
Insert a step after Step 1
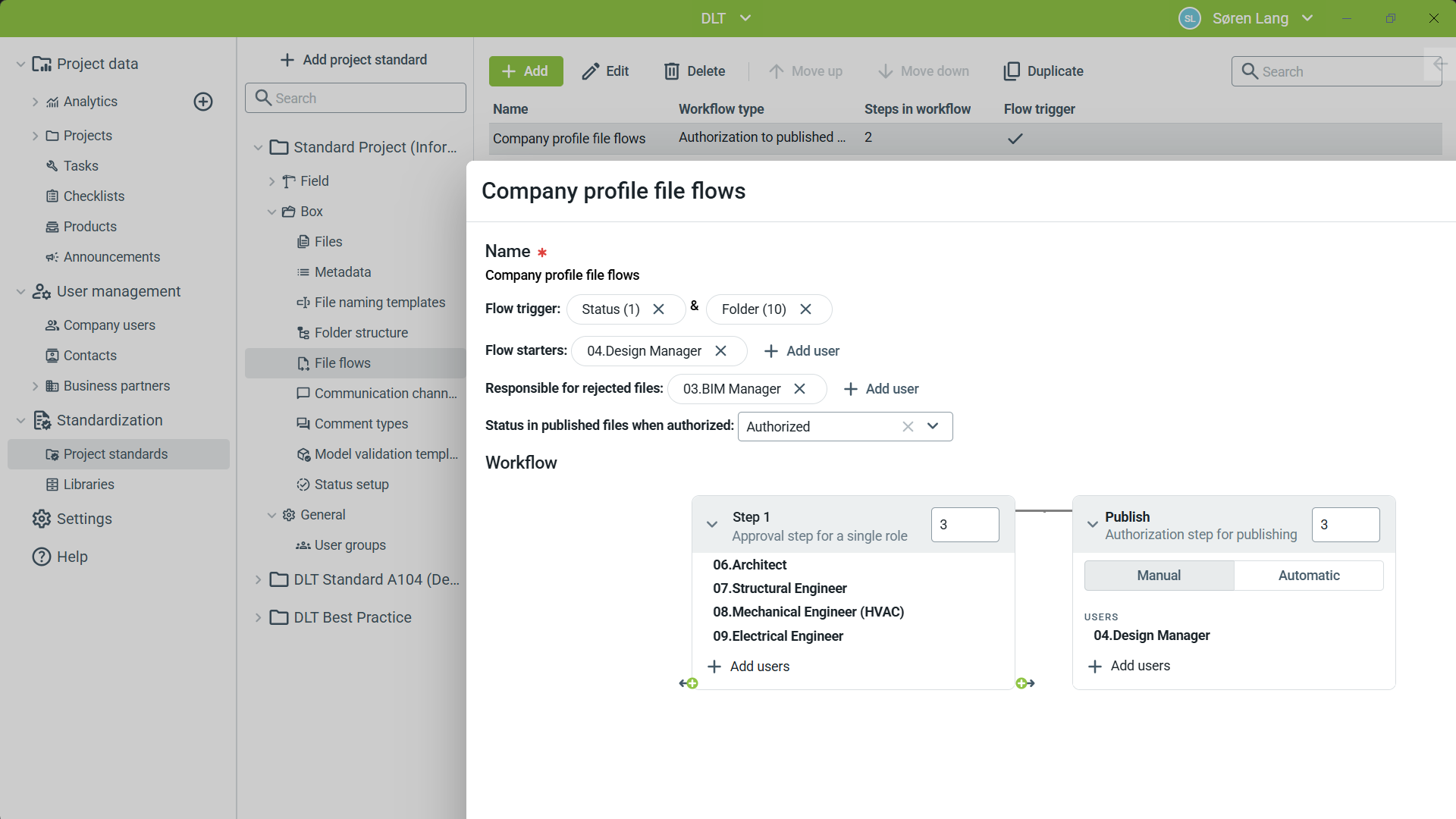point(1025,683)
